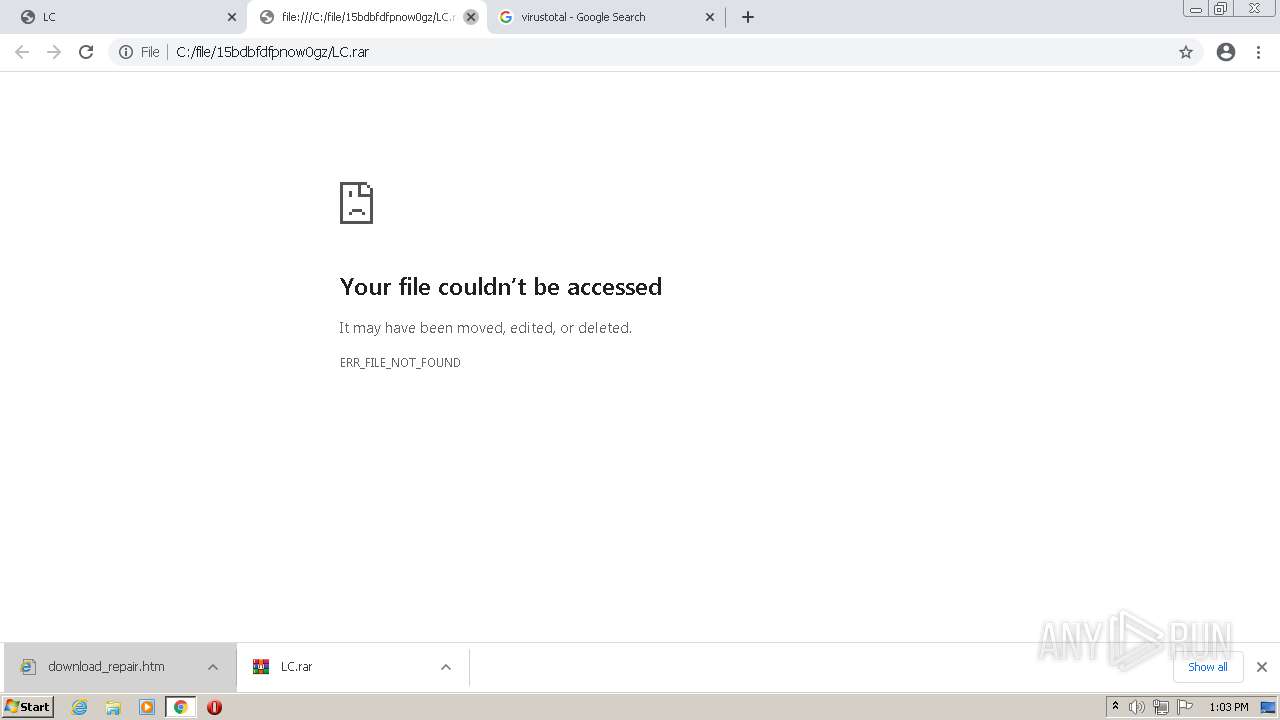
Task: Expand options for download_repair.htm download
Action: (213, 667)
